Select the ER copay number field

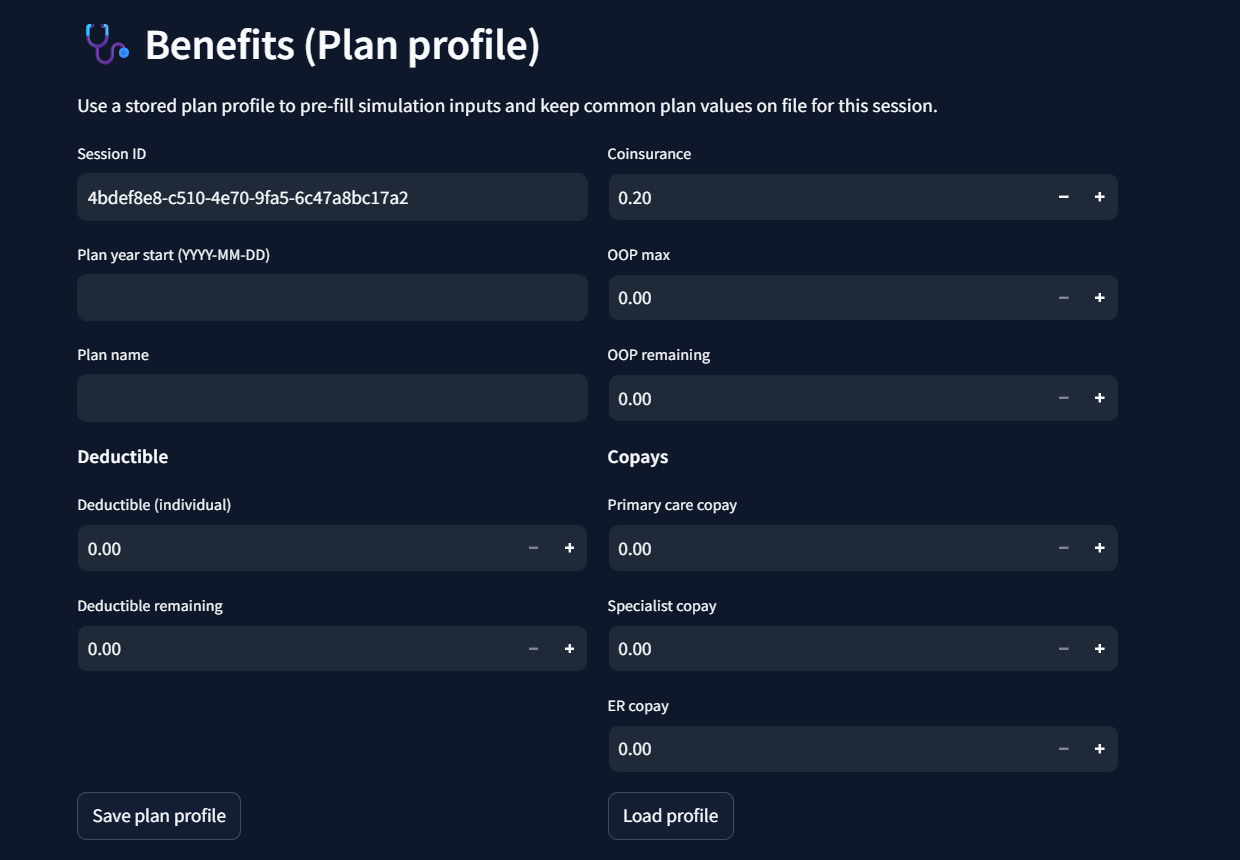click(x=827, y=749)
